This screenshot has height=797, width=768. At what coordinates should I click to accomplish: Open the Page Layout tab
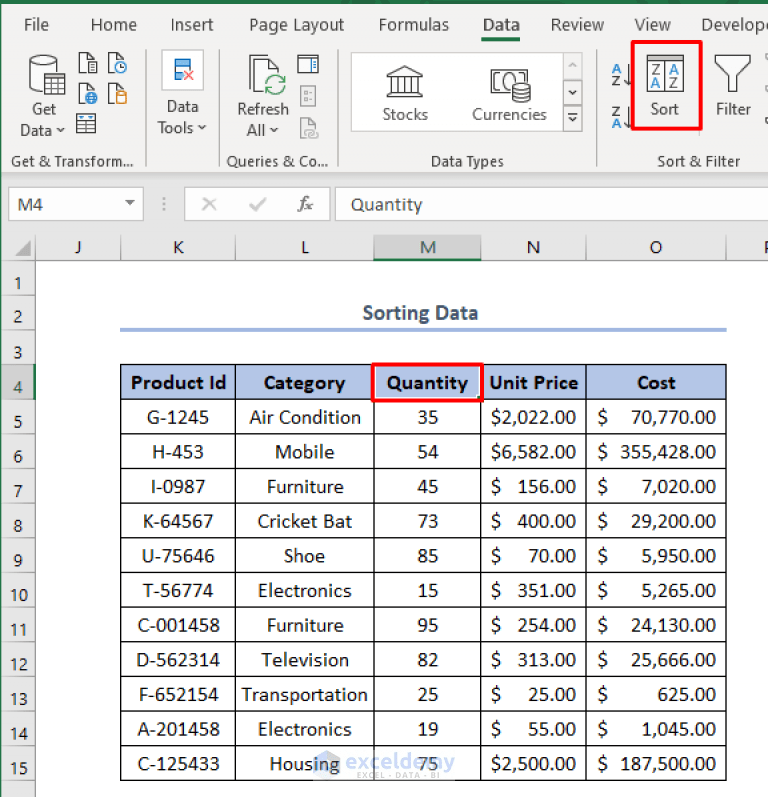point(296,24)
